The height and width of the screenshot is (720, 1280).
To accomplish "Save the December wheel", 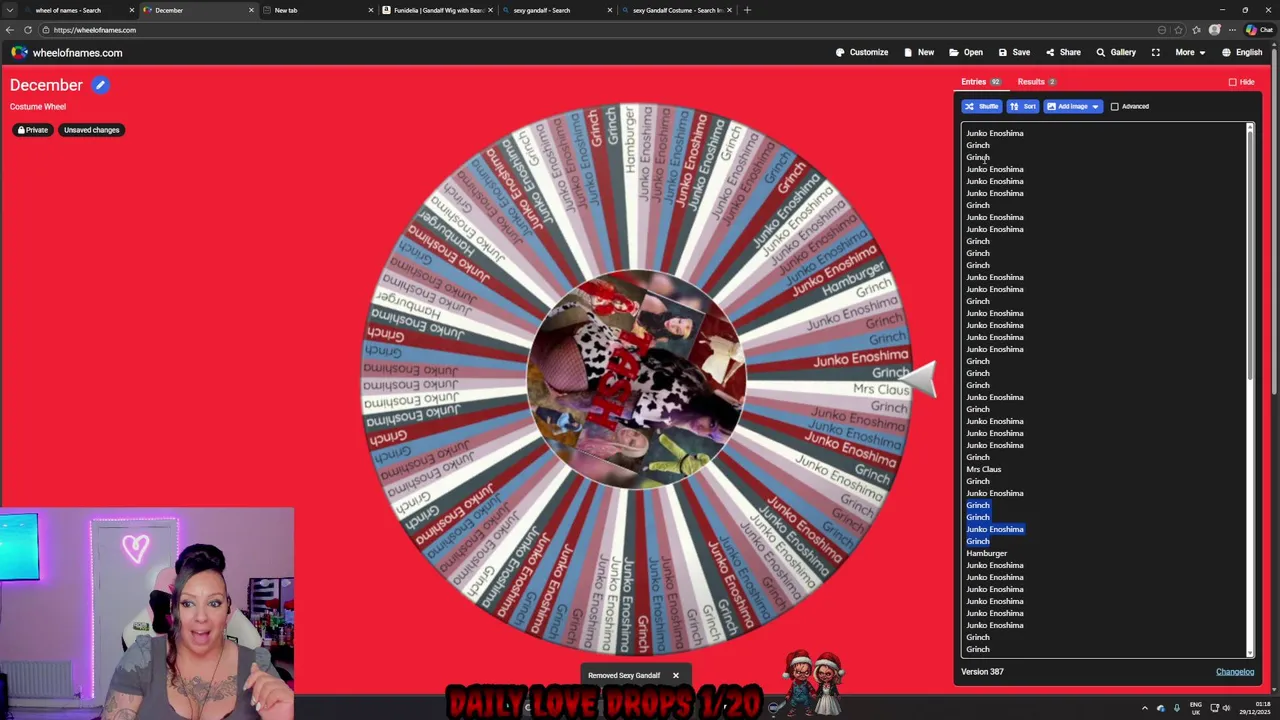I will [x=1014, y=52].
